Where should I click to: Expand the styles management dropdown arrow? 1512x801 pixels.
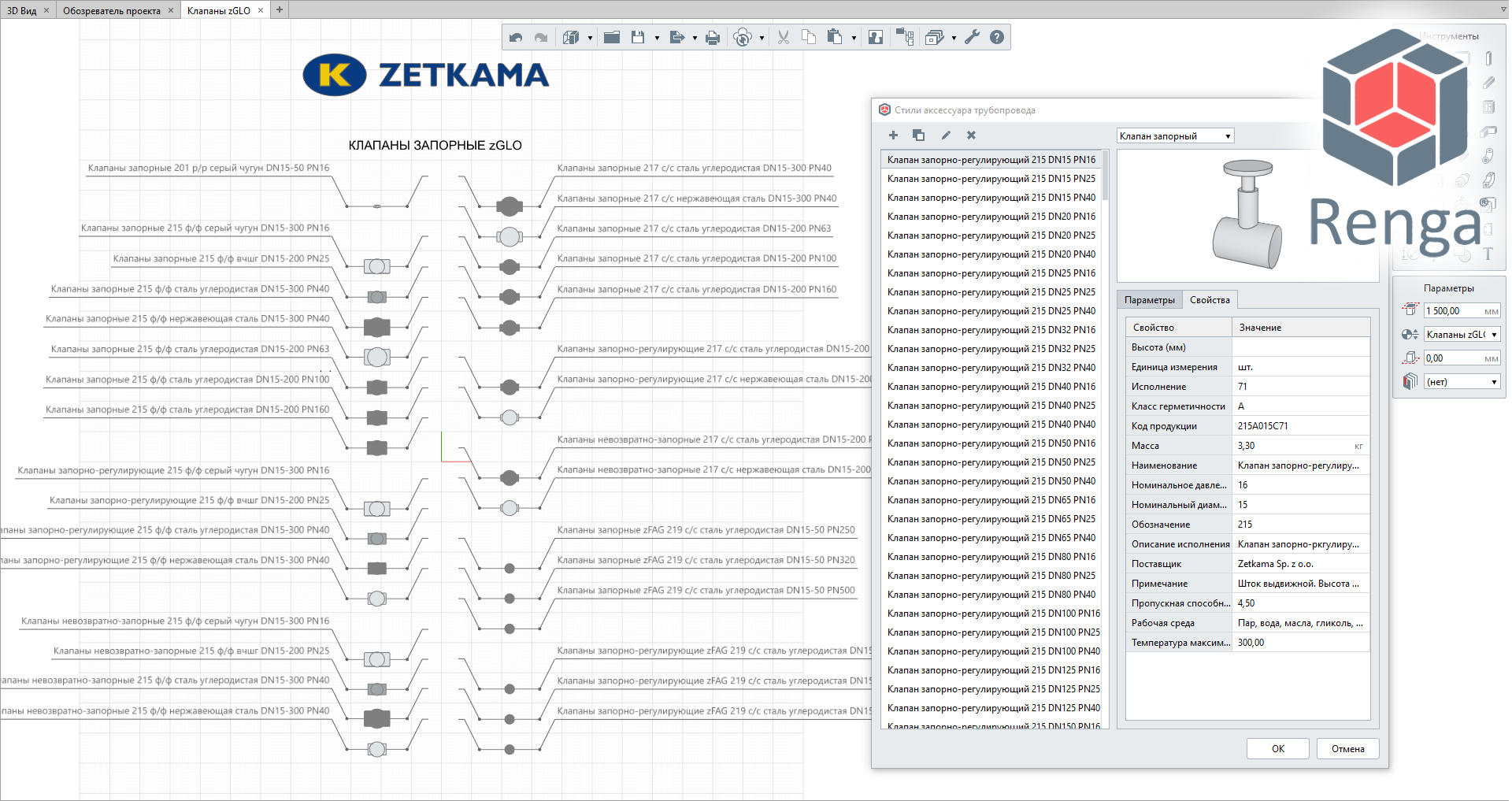click(x=954, y=38)
